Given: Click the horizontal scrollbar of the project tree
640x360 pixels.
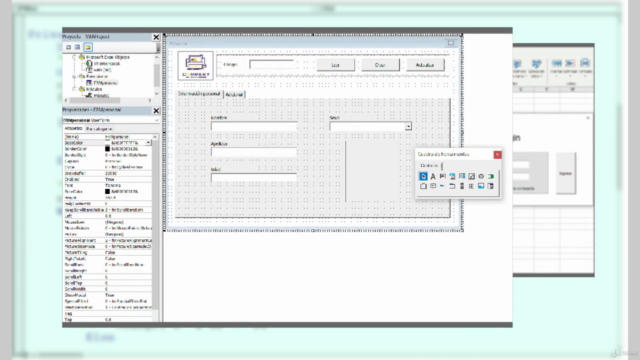Looking at the screenshot, I should pos(107,100).
